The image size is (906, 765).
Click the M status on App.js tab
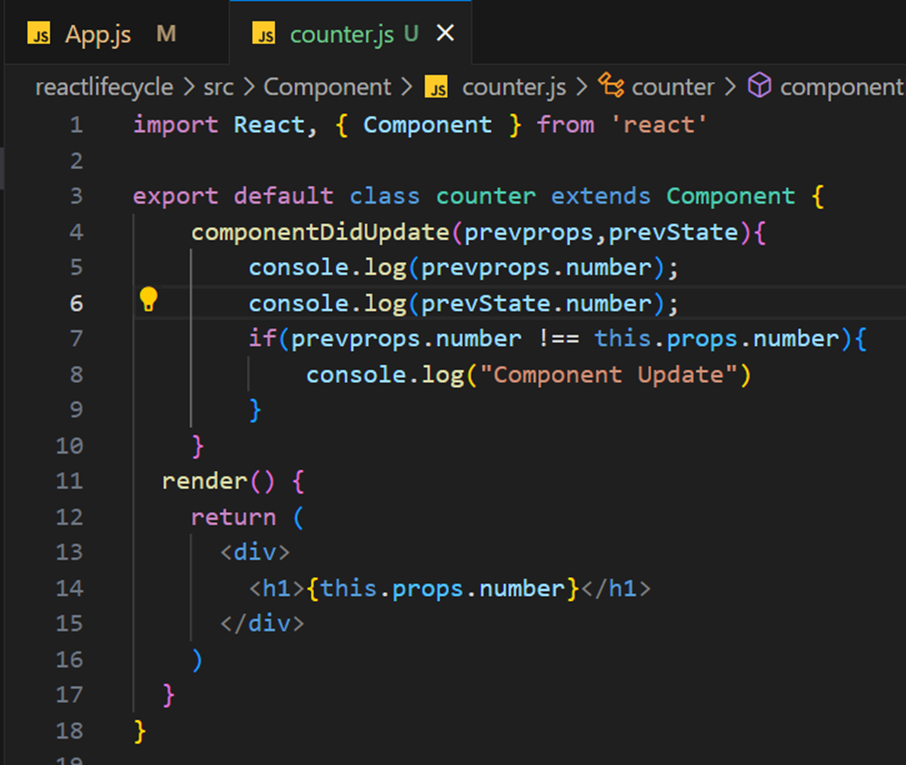pyautogui.click(x=166, y=34)
